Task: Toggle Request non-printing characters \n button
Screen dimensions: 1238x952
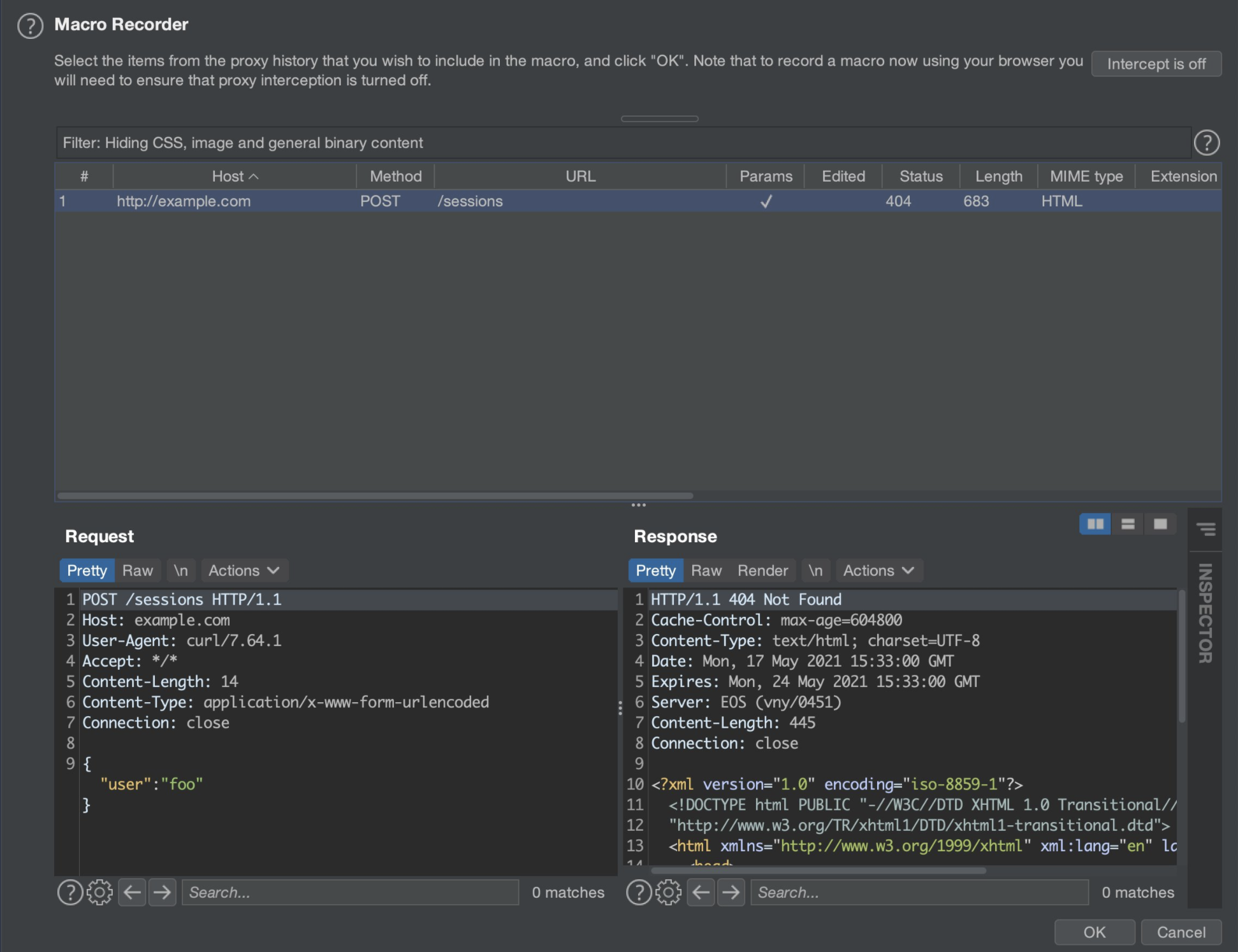Action: [181, 570]
